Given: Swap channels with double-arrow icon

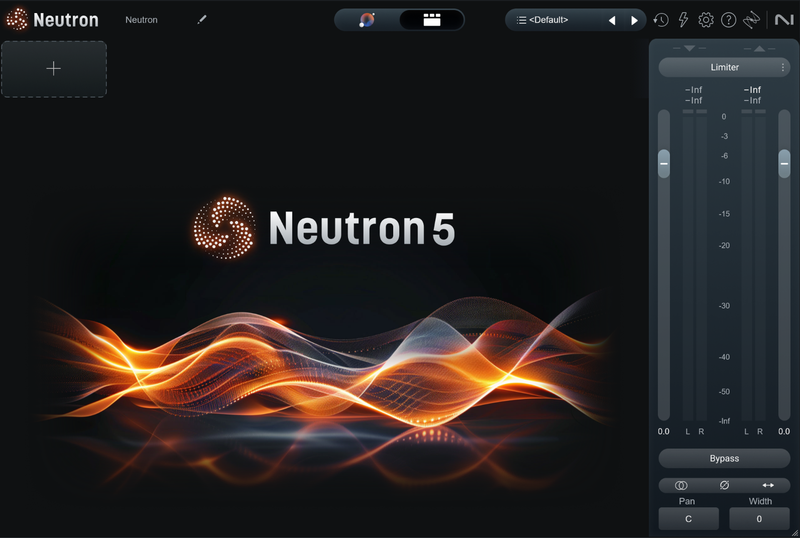Looking at the screenshot, I should click(767, 485).
